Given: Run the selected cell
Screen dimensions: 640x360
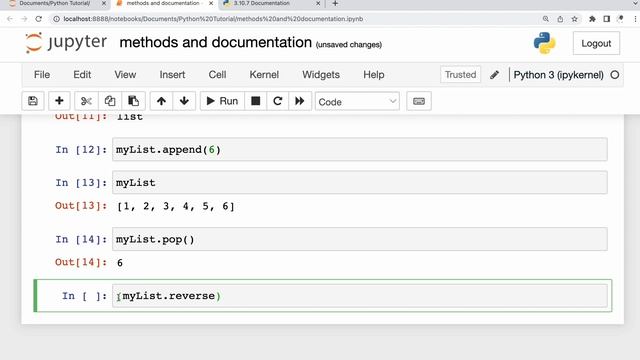Looking at the screenshot, I should click(x=222, y=101).
